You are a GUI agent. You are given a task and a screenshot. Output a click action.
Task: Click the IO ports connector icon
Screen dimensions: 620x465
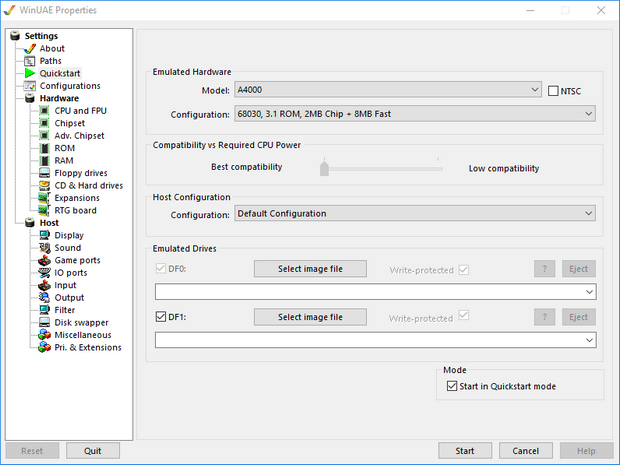(44, 272)
